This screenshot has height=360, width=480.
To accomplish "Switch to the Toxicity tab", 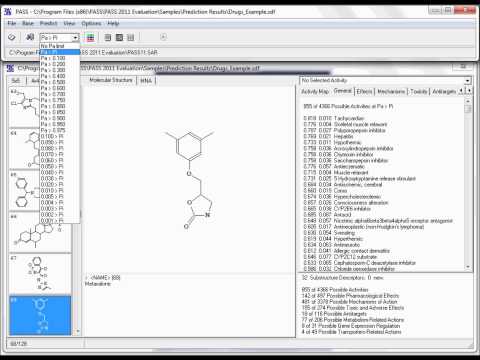I will click(419, 91).
